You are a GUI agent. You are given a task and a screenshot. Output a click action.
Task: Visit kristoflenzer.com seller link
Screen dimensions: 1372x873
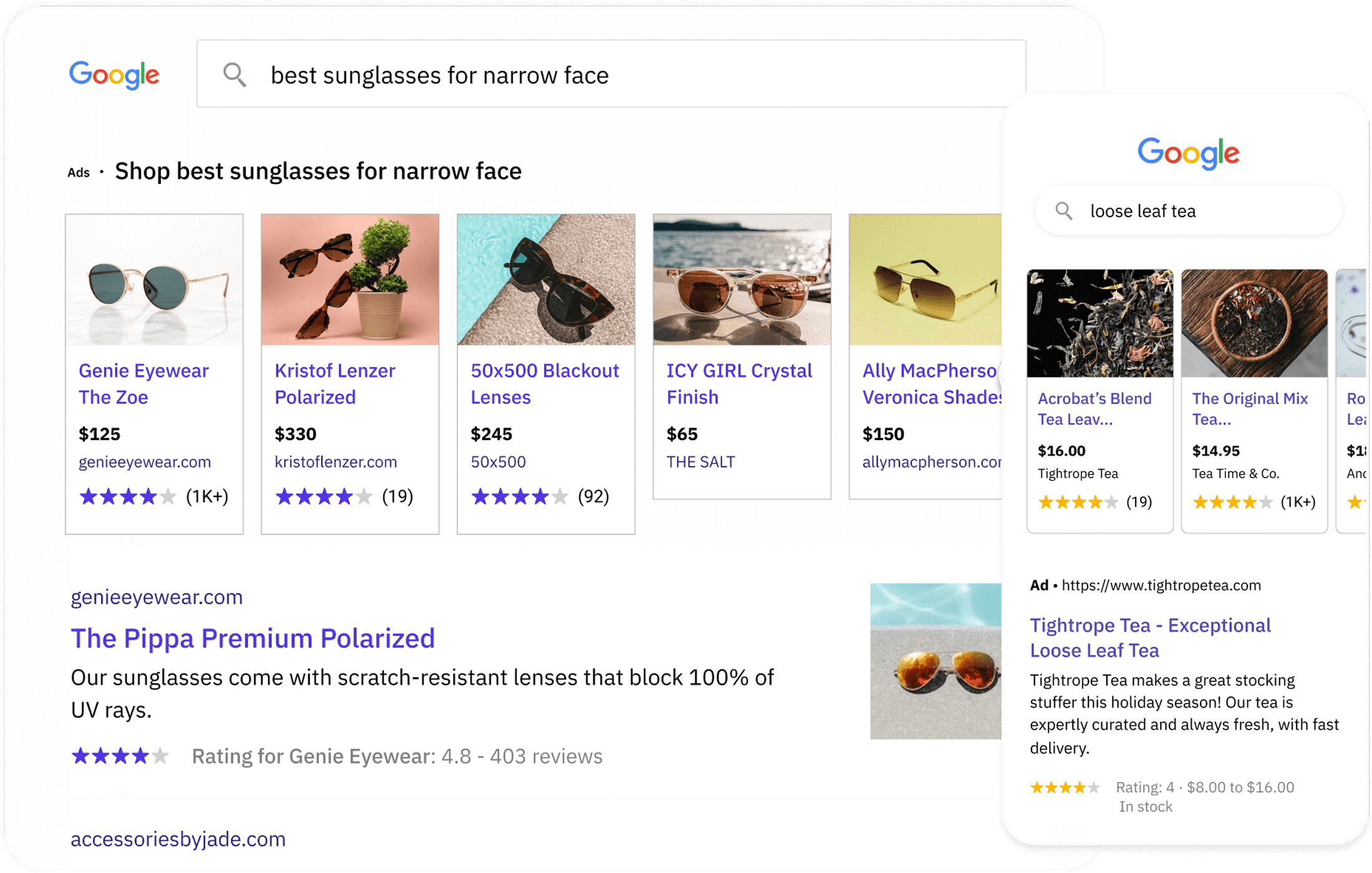[x=336, y=462]
